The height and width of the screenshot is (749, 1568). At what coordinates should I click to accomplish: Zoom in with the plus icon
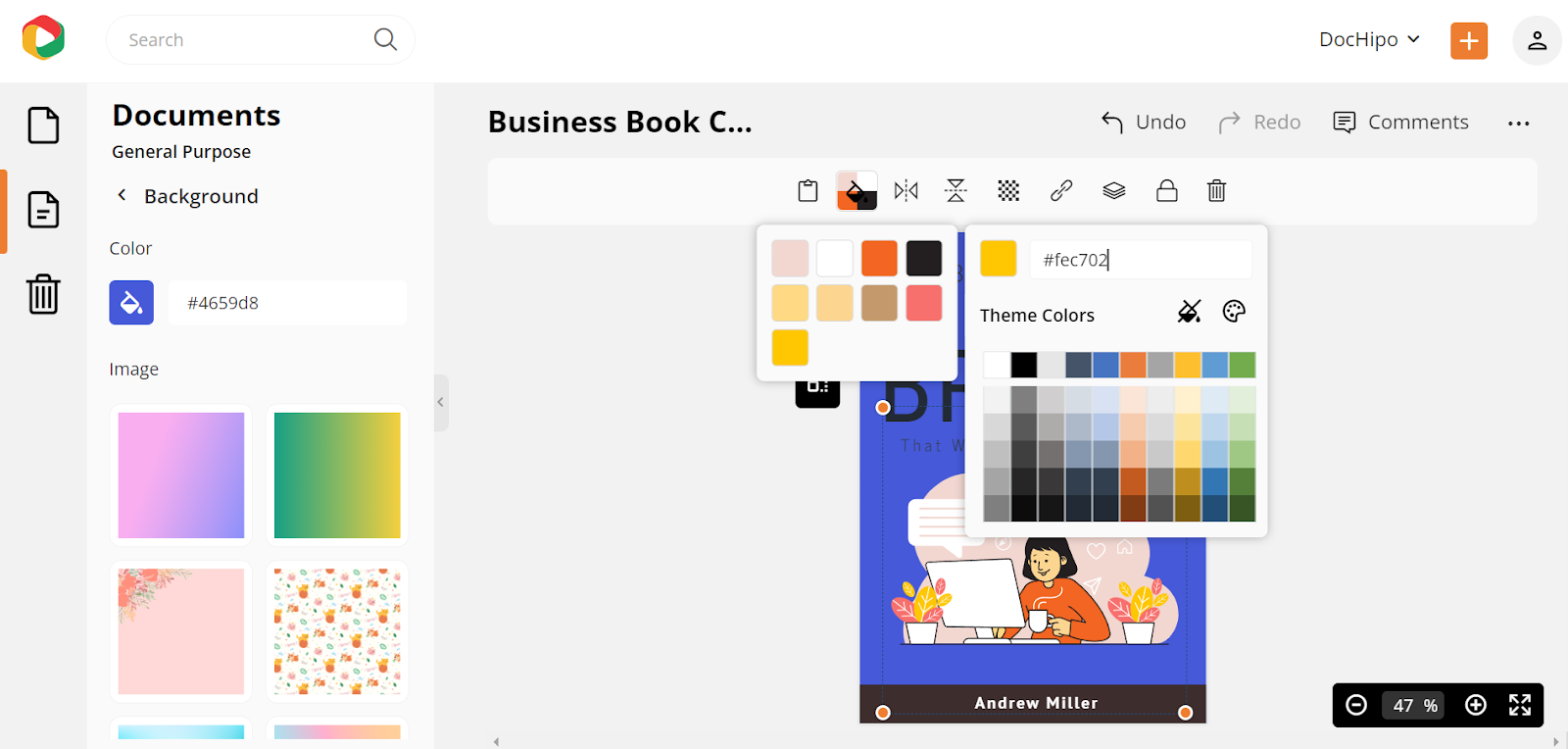(x=1475, y=705)
